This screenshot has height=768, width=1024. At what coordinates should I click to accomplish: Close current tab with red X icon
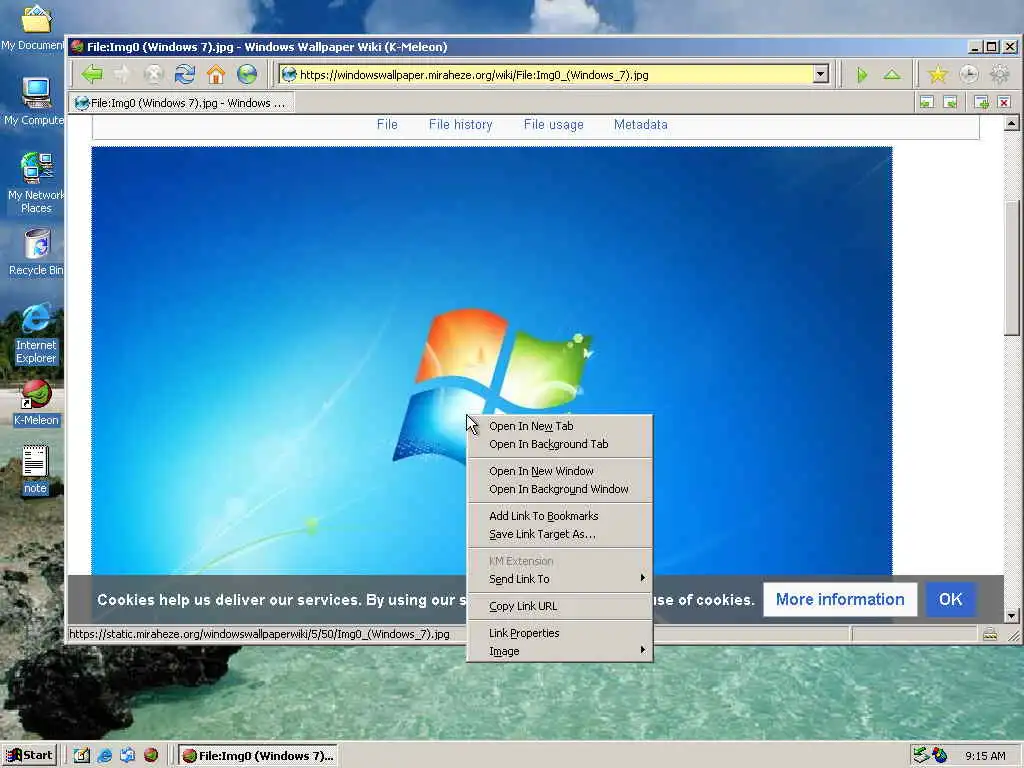tap(1004, 103)
